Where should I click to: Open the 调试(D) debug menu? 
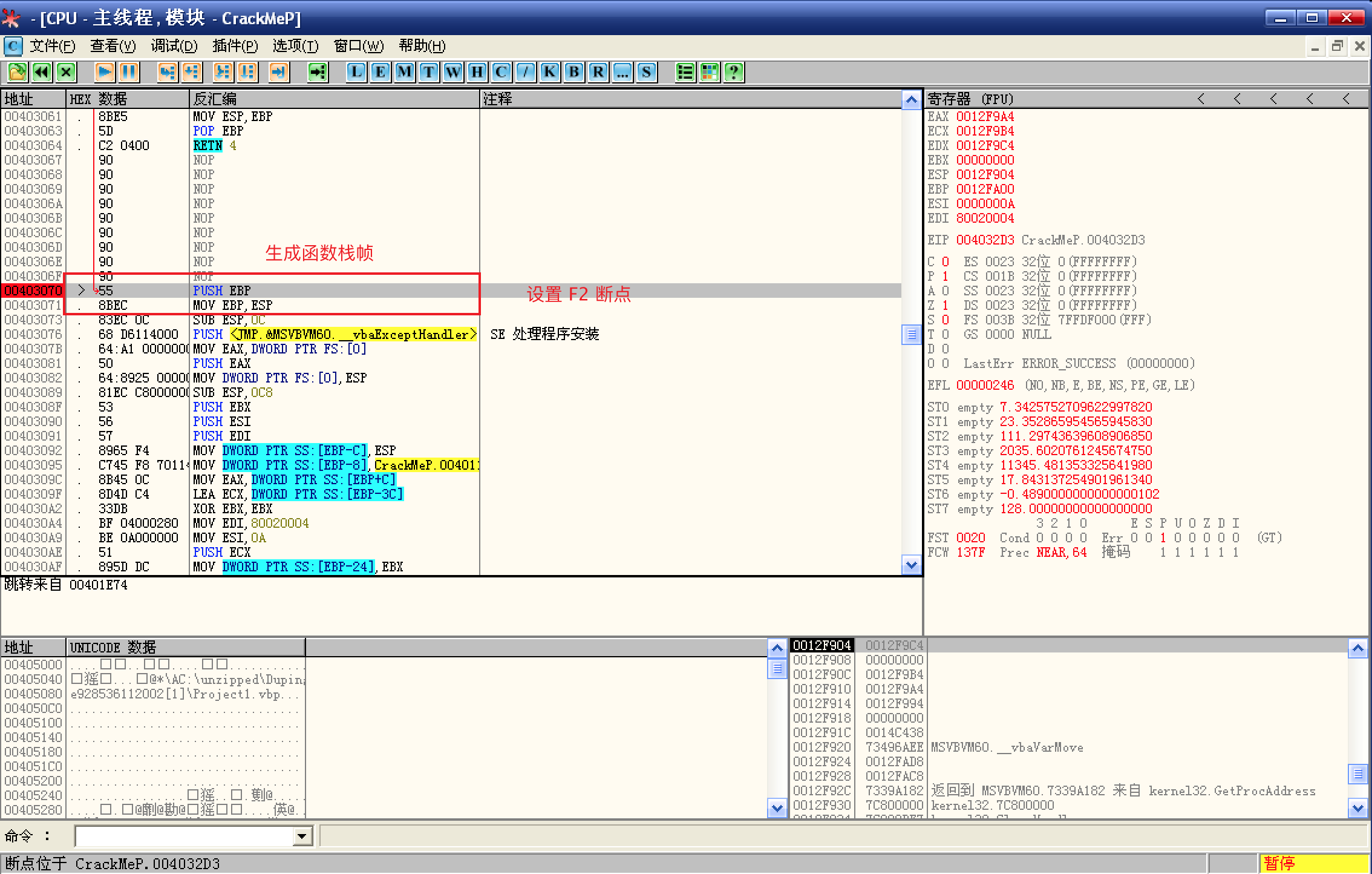[174, 46]
